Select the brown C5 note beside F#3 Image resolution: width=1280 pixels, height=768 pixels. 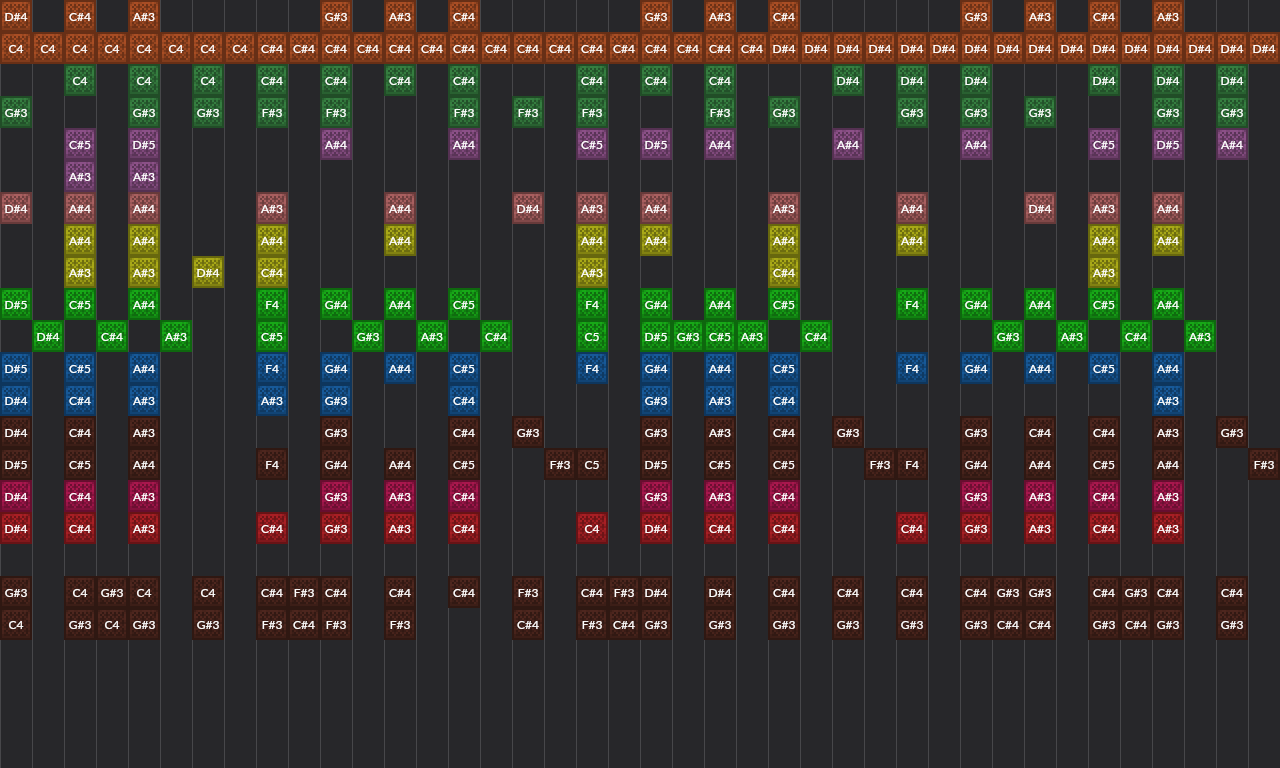[592, 464]
